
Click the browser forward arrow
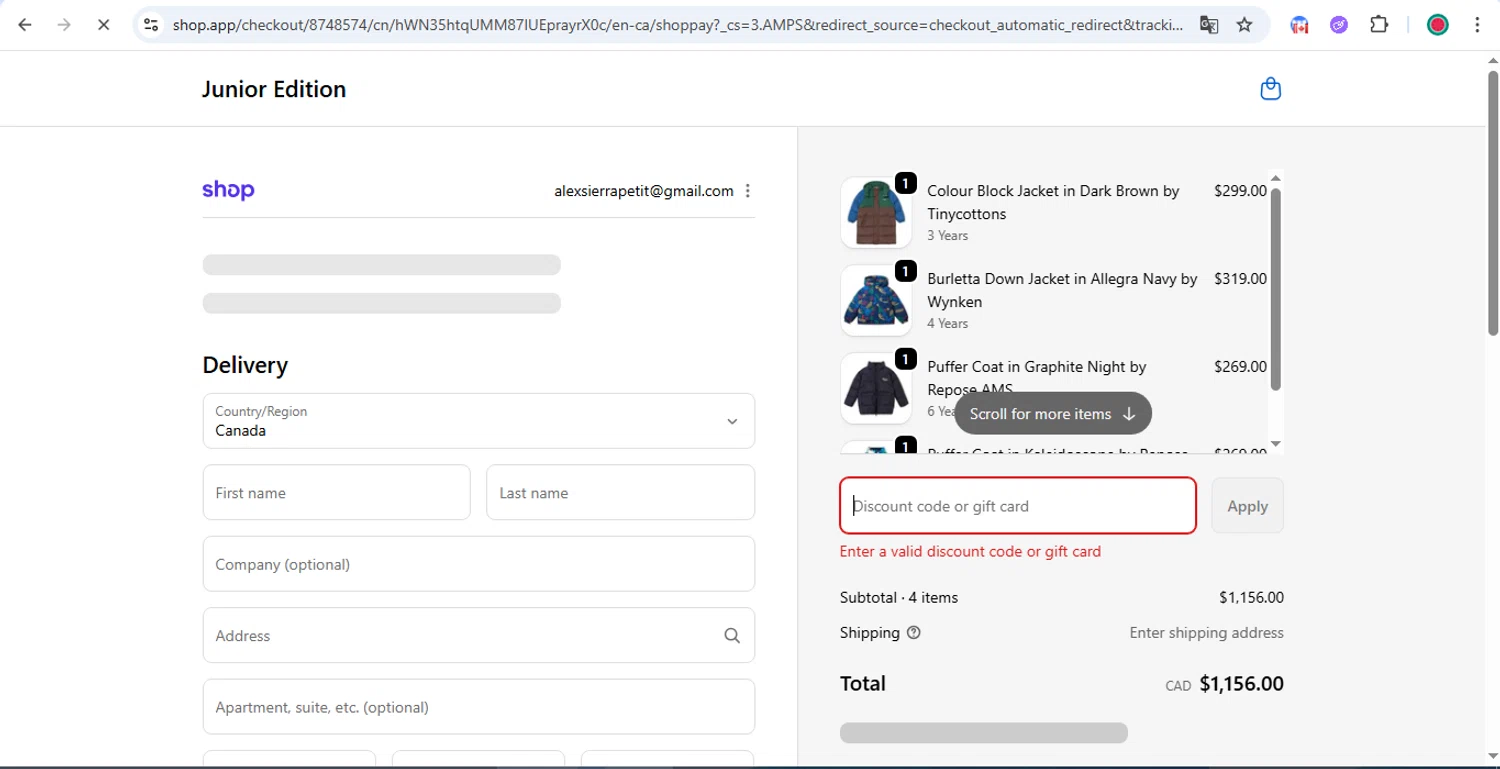64,25
